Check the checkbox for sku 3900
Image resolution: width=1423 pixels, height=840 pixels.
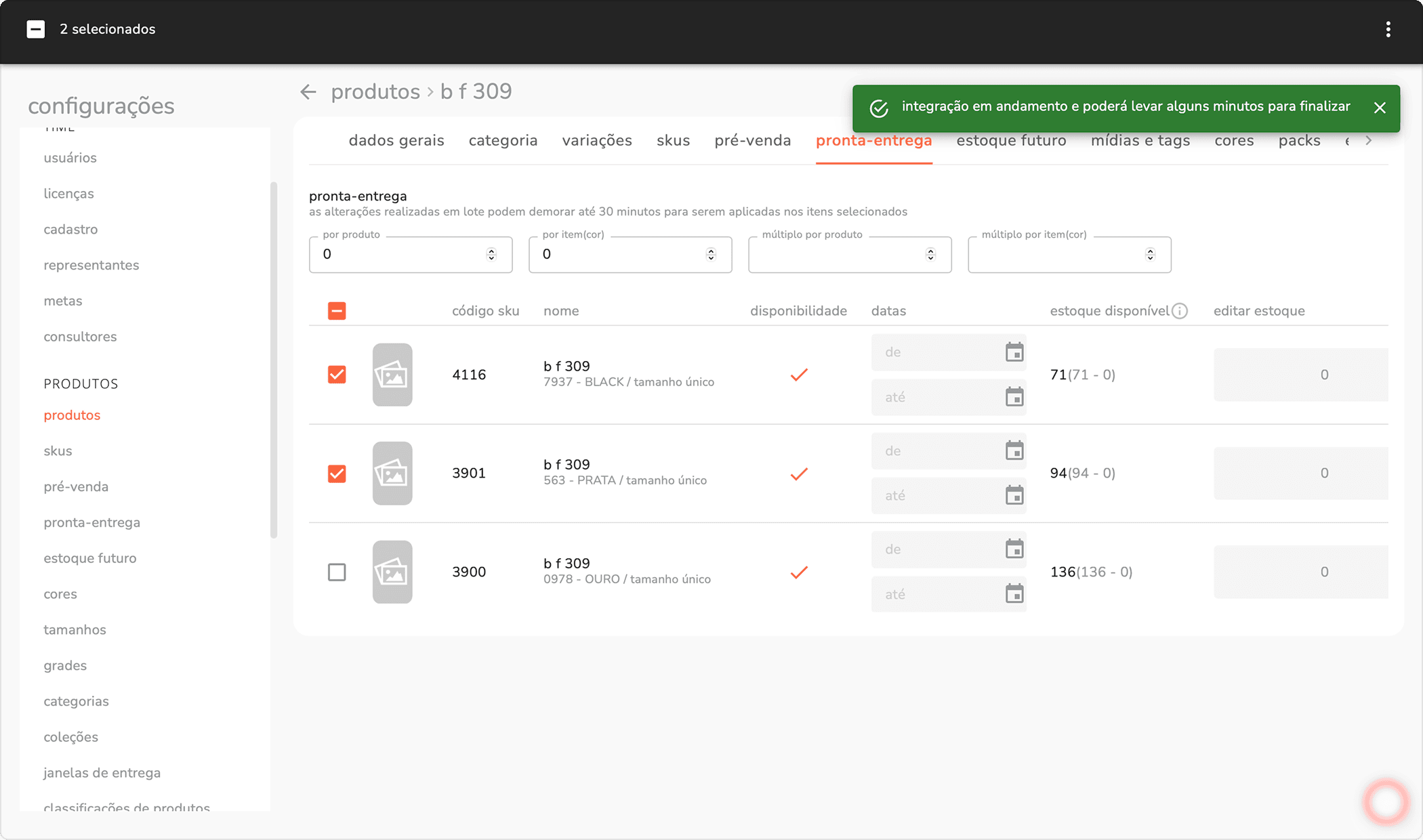(x=337, y=572)
